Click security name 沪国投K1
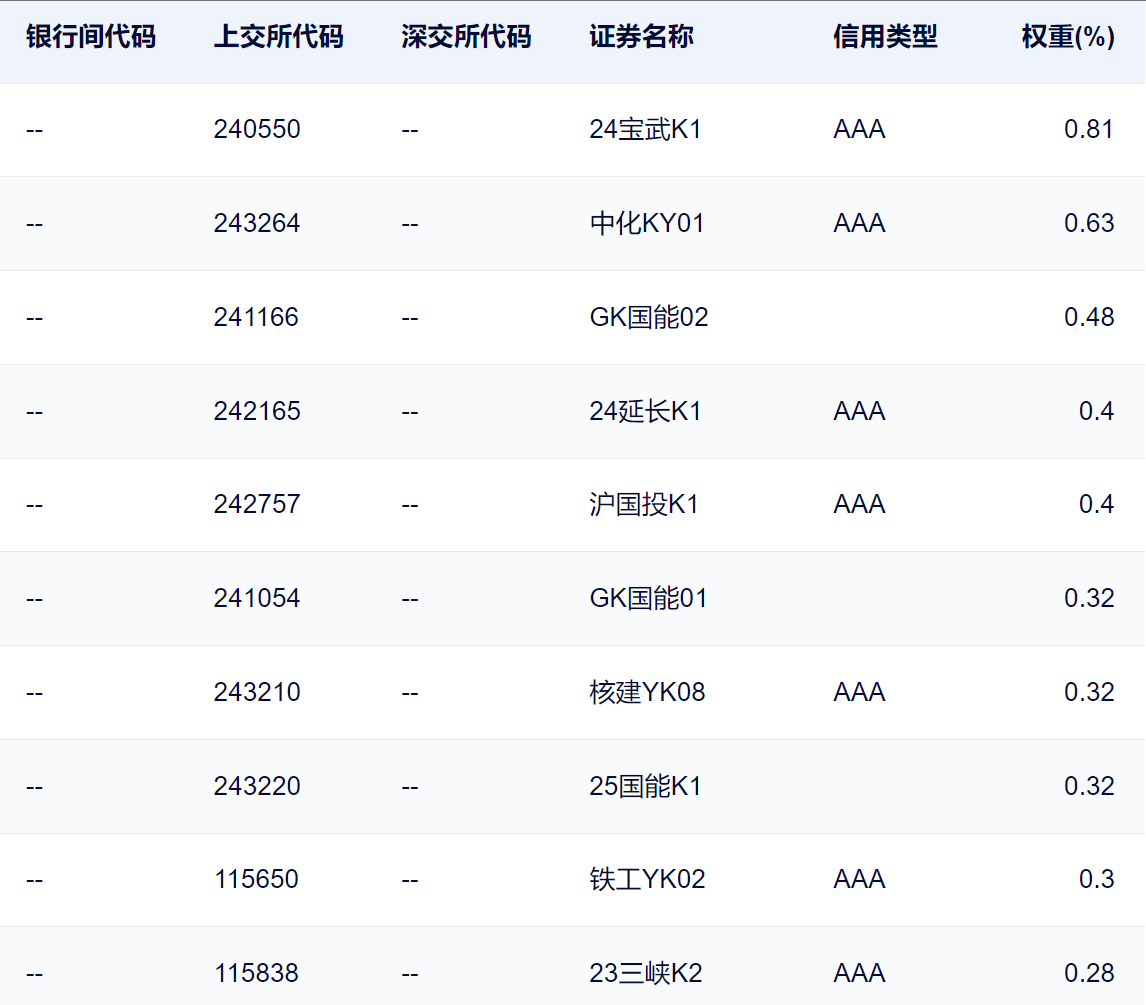Image resolution: width=1146 pixels, height=1005 pixels. point(644,504)
